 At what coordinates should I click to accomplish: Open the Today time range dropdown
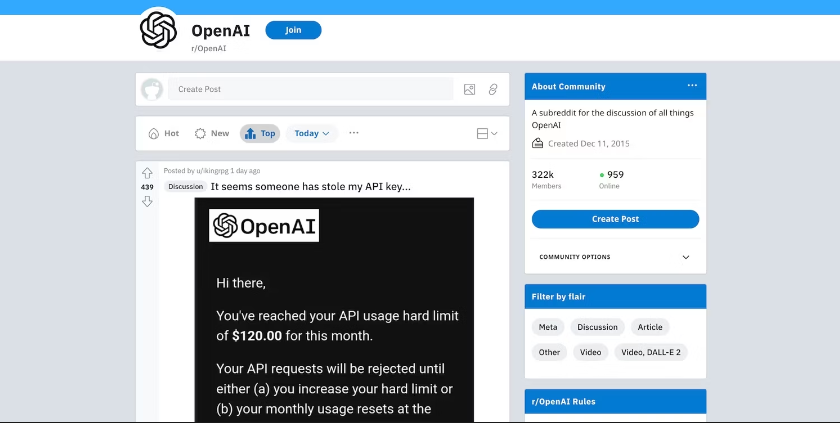pyautogui.click(x=312, y=133)
